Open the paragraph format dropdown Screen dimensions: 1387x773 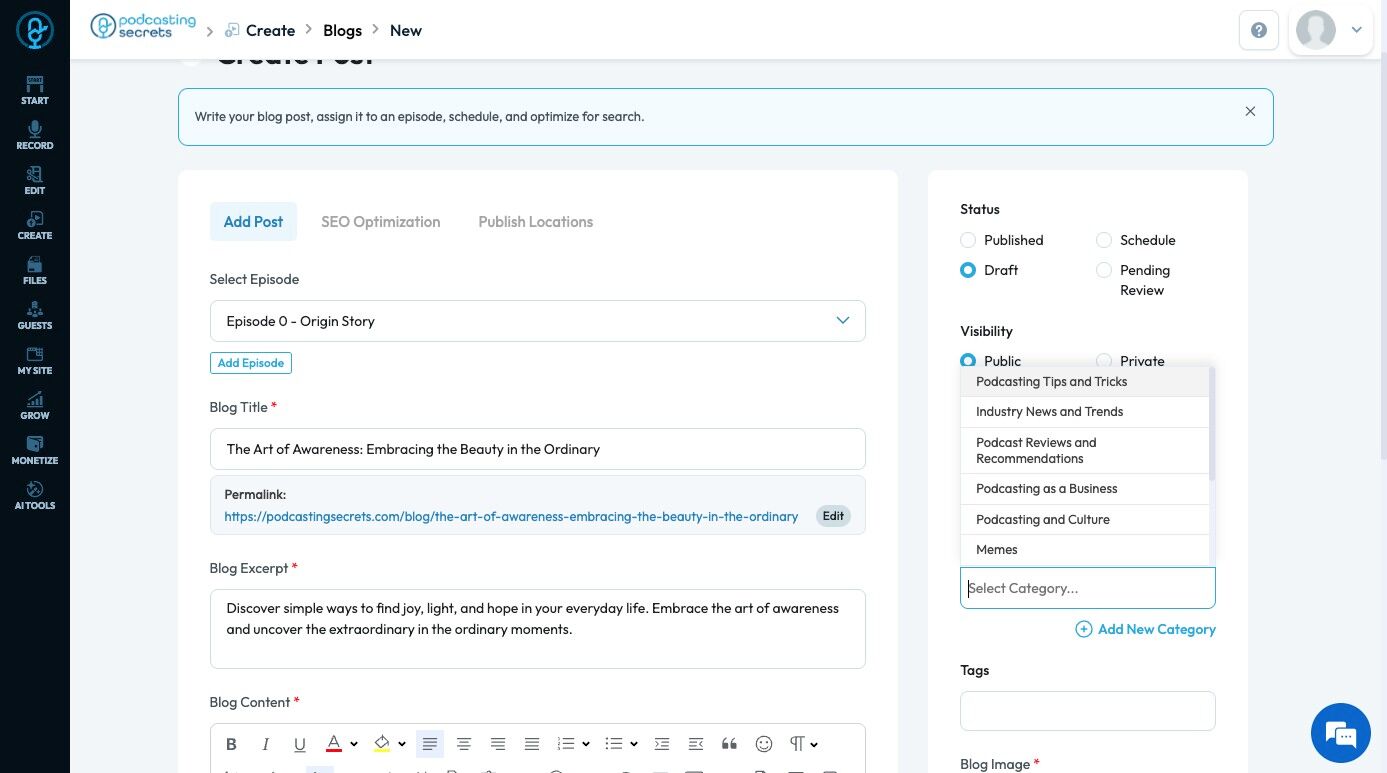click(x=804, y=744)
